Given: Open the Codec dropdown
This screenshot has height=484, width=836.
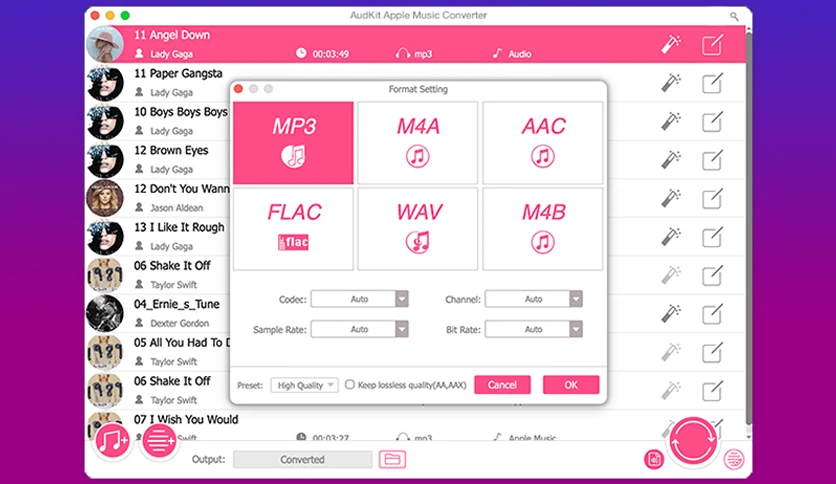Looking at the screenshot, I should (x=359, y=299).
